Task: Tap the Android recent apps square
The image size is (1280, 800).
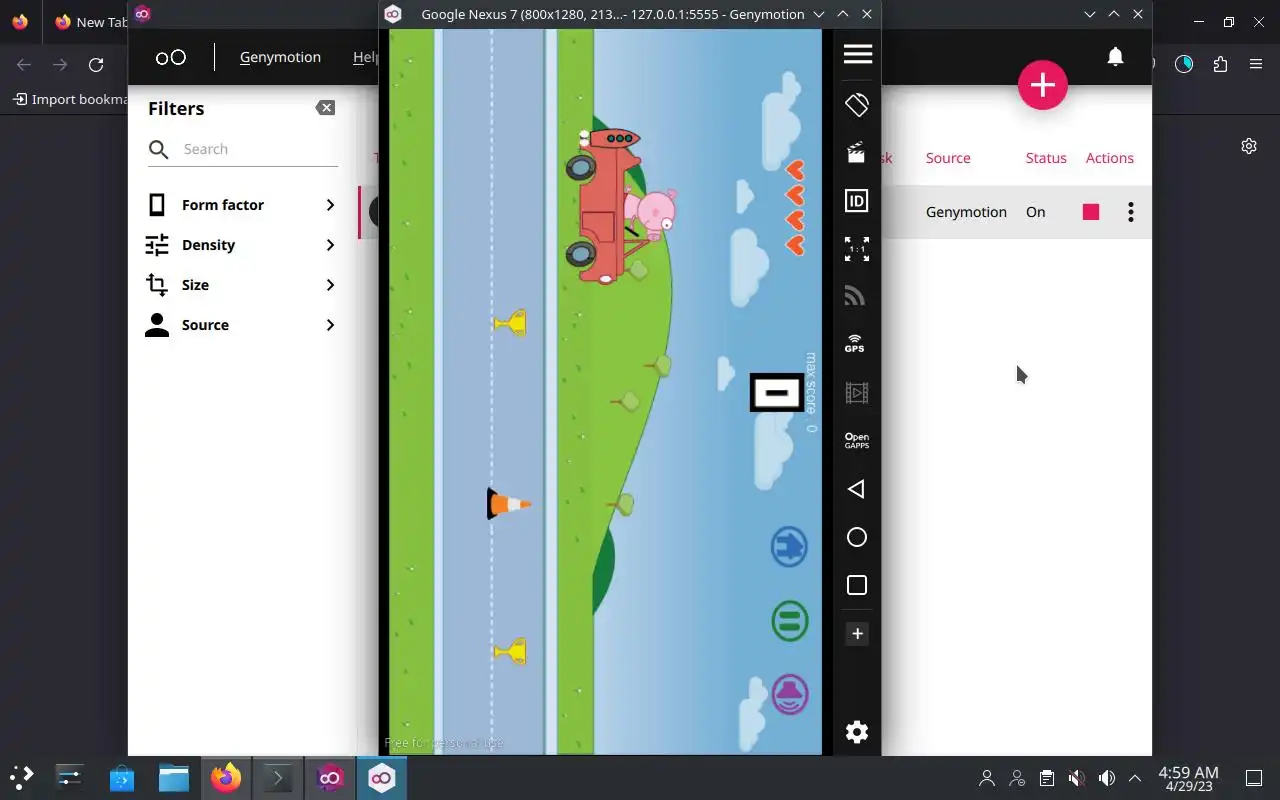Action: 857,585
